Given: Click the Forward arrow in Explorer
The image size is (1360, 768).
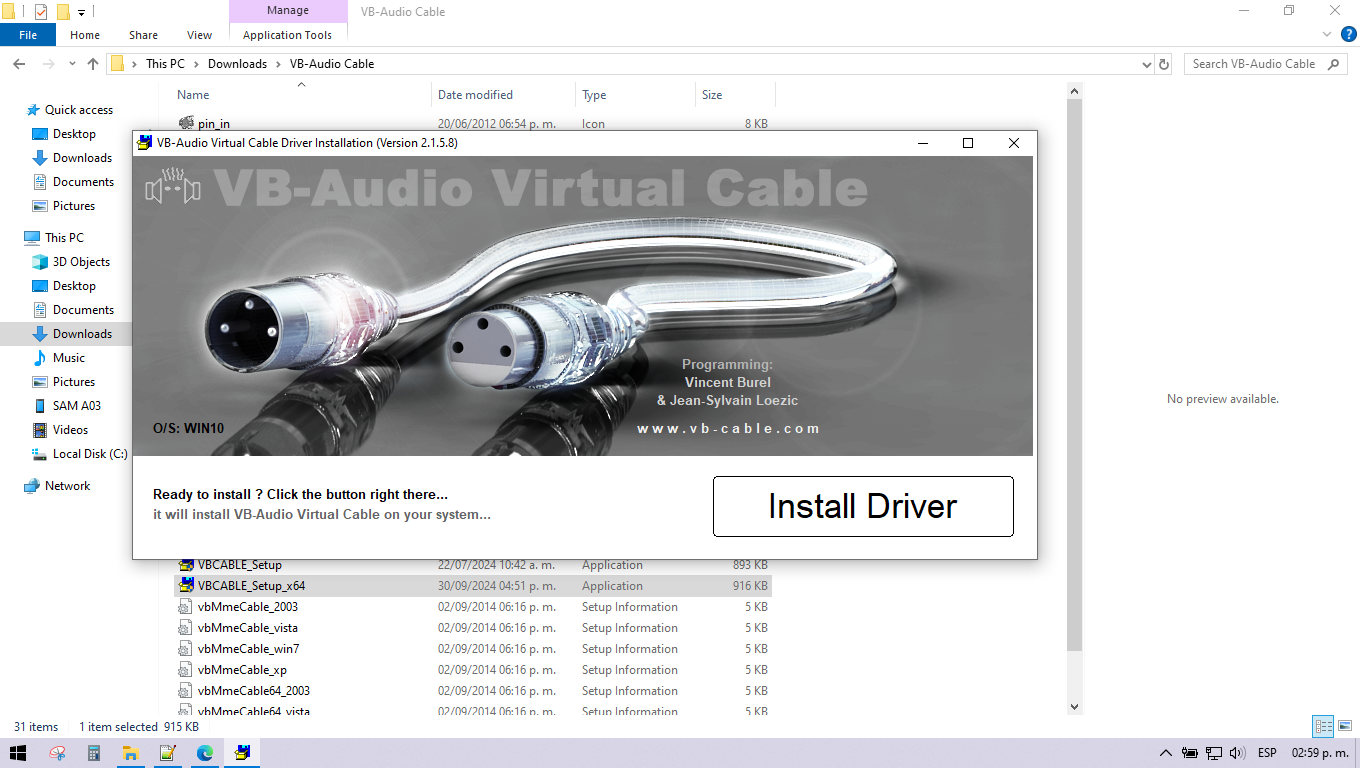Looking at the screenshot, I should pyautogui.click(x=48, y=64).
